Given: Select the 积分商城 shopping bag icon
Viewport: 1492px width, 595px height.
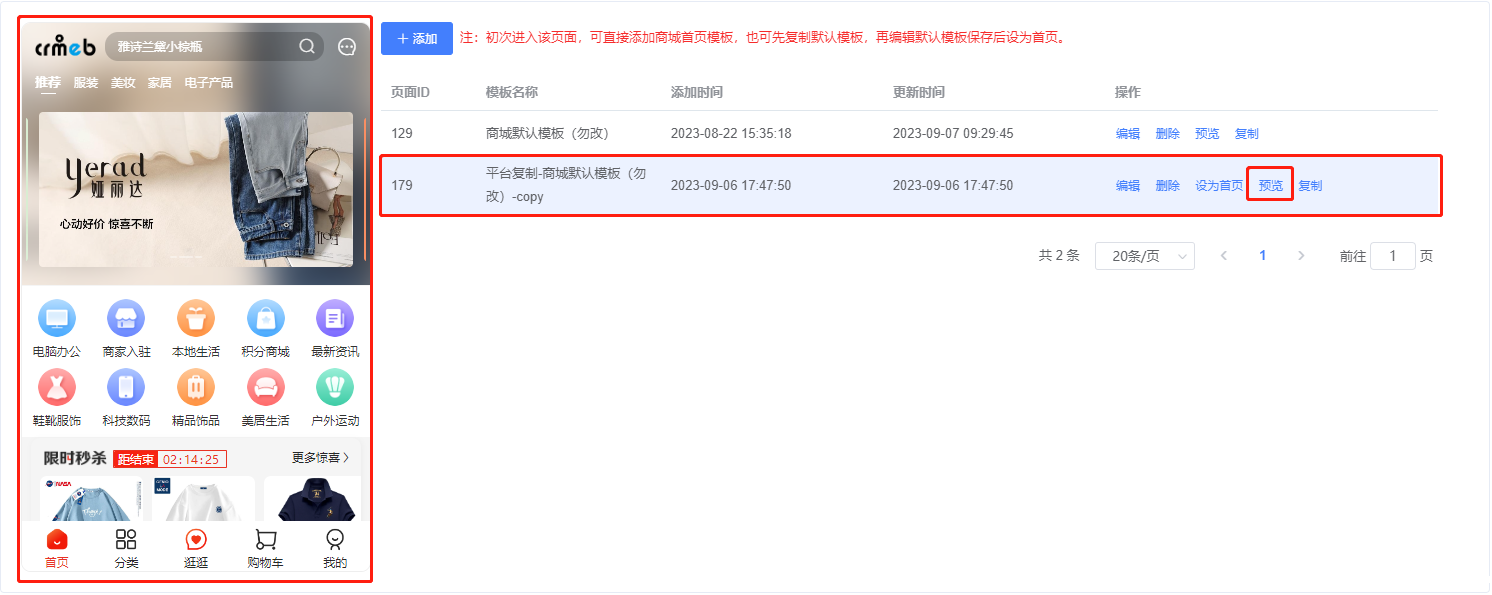Looking at the screenshot, I should 265,319.
